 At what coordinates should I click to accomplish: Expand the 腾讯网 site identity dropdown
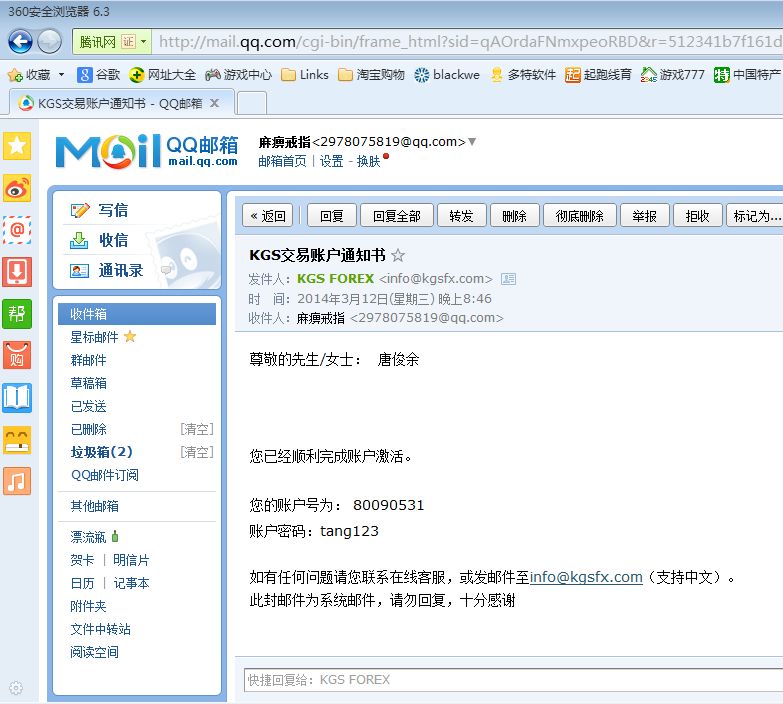coord(143,42)
